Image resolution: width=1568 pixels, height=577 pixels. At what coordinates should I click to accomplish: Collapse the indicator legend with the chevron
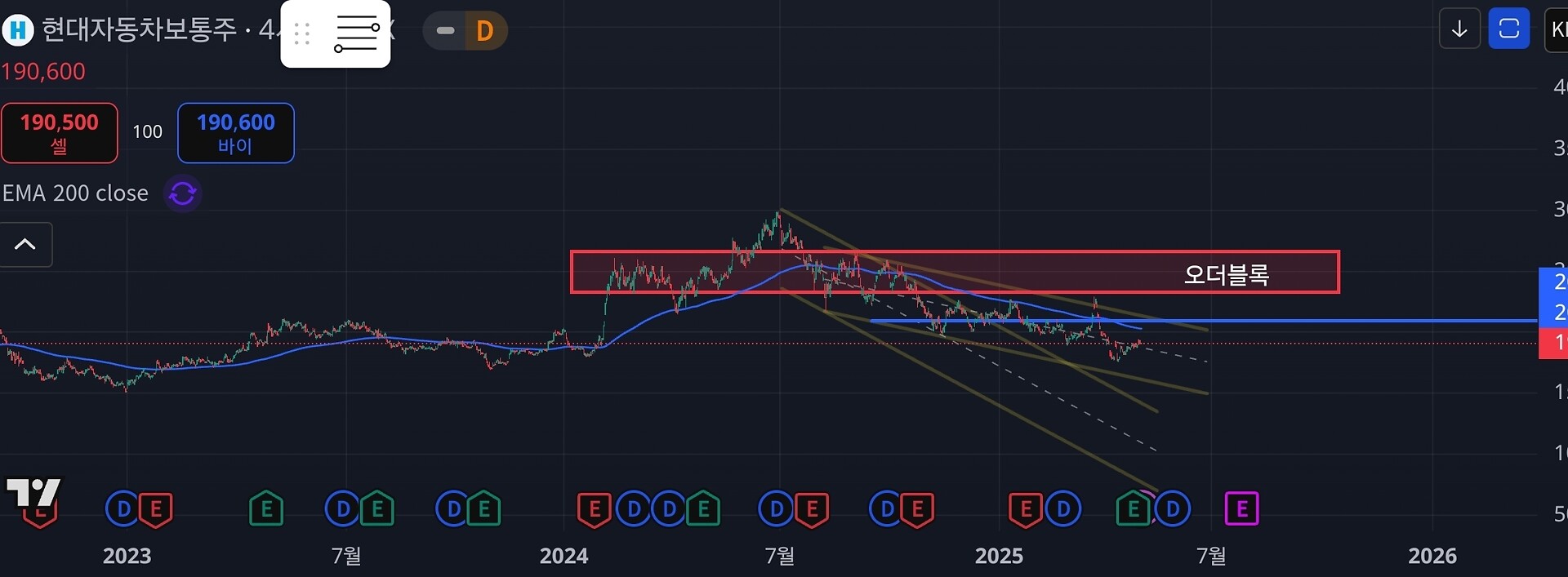[x=25, y=244]
